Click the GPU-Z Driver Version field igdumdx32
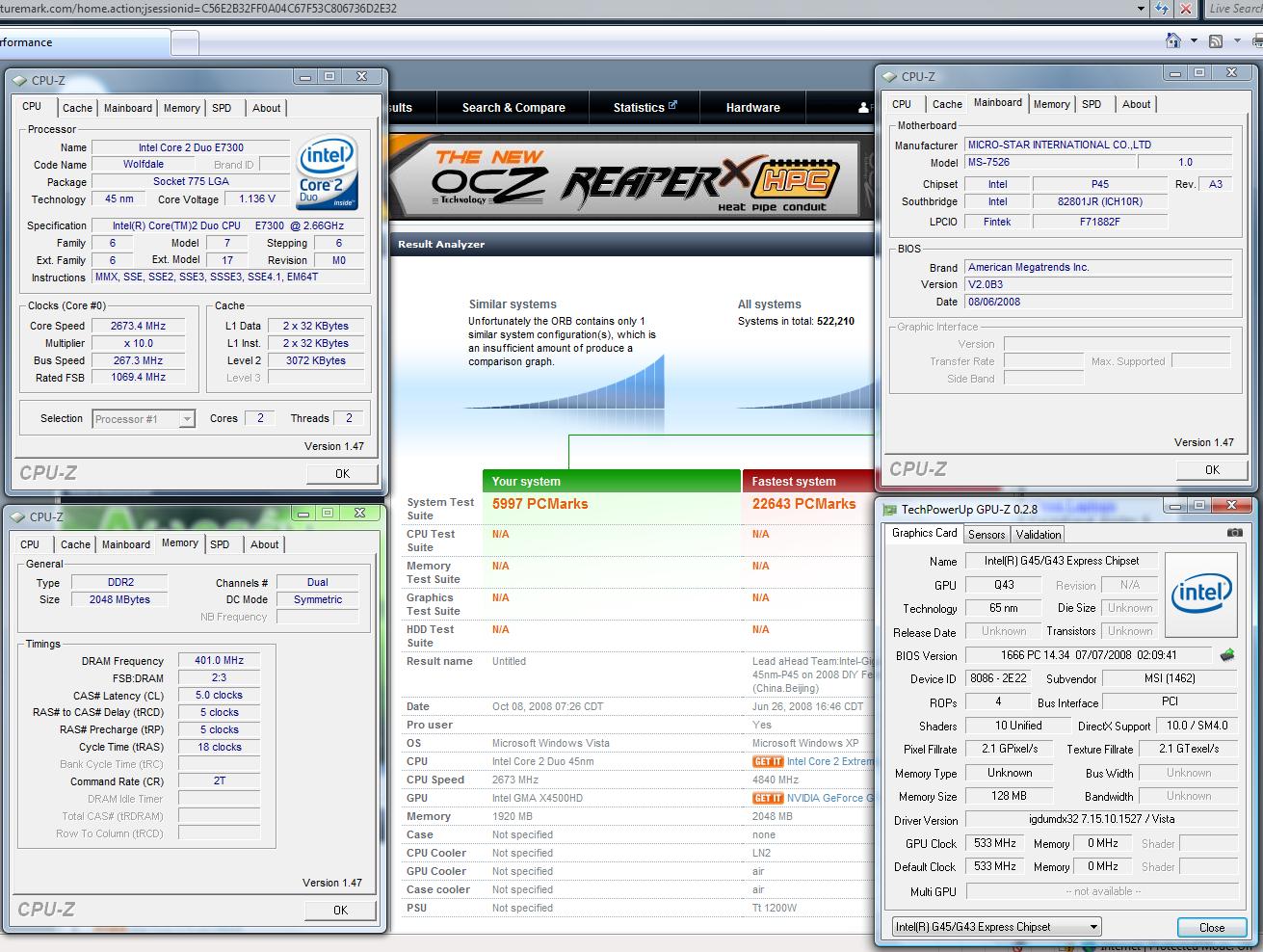1263x952 pixels. pos(1101,820)
